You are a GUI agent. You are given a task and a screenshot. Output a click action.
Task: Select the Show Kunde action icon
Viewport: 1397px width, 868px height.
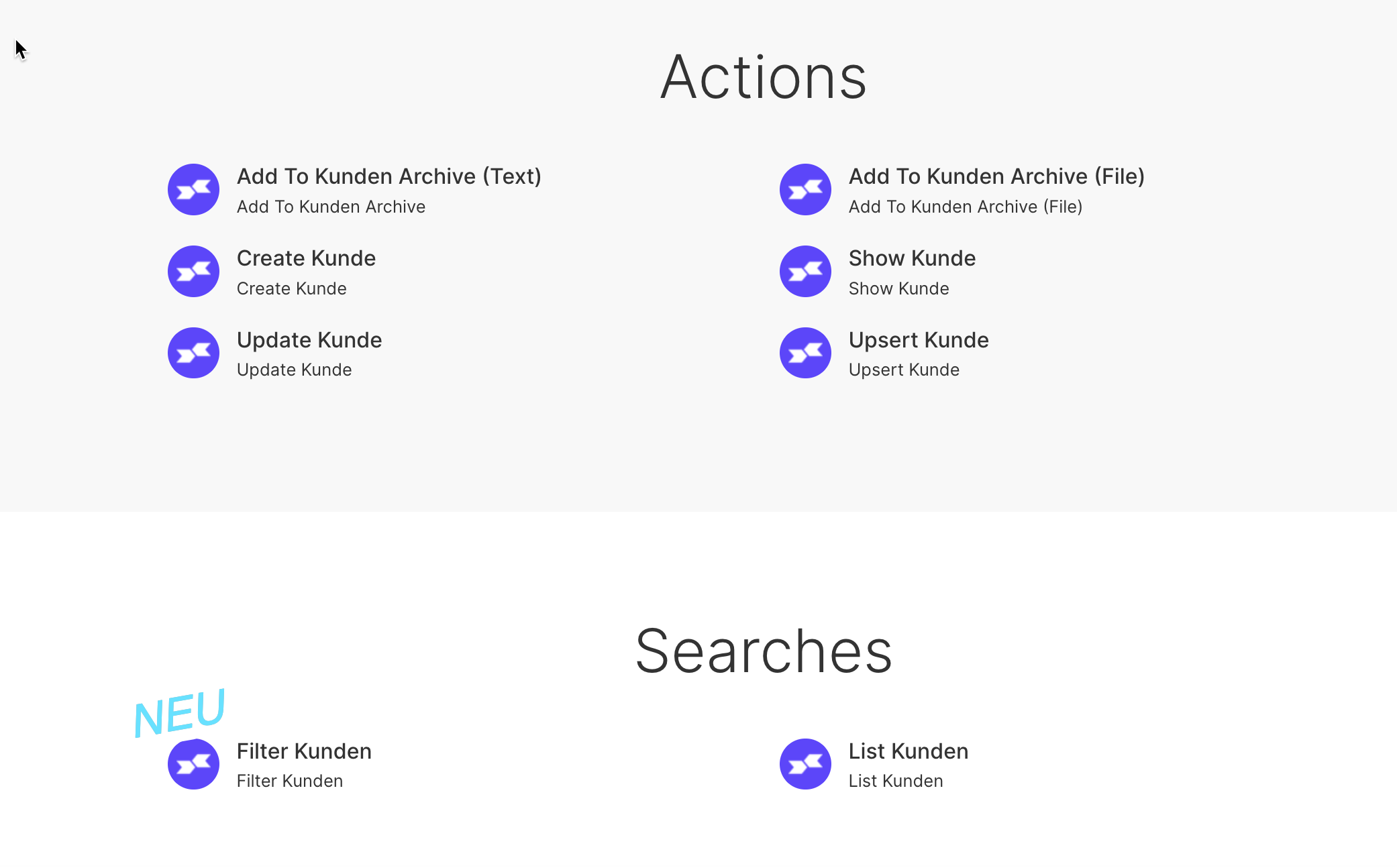point(805,272)
